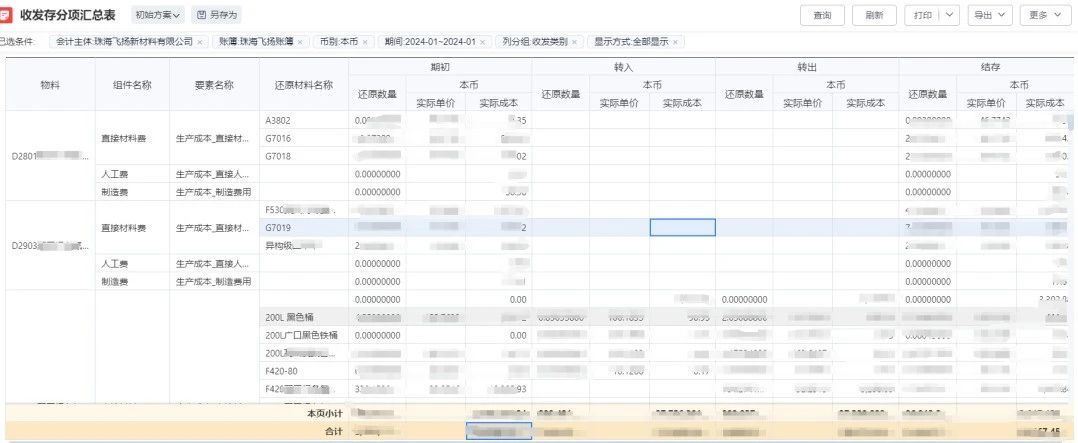The image size is (1078, 443).
Task: Open the 初始方案 scheme dropdown
Action: tap(158, 15)
